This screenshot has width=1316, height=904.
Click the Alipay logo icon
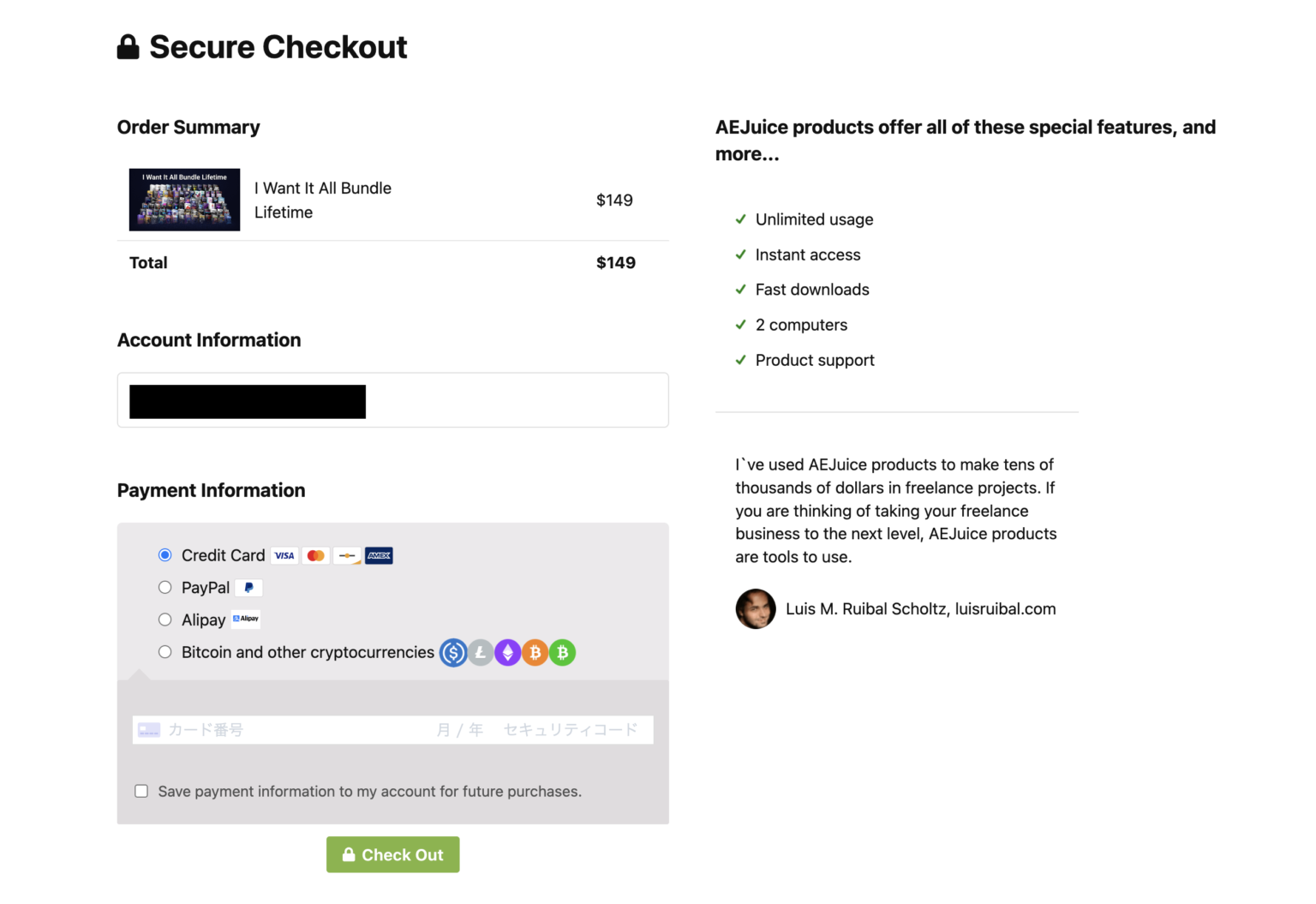point(246,619)
